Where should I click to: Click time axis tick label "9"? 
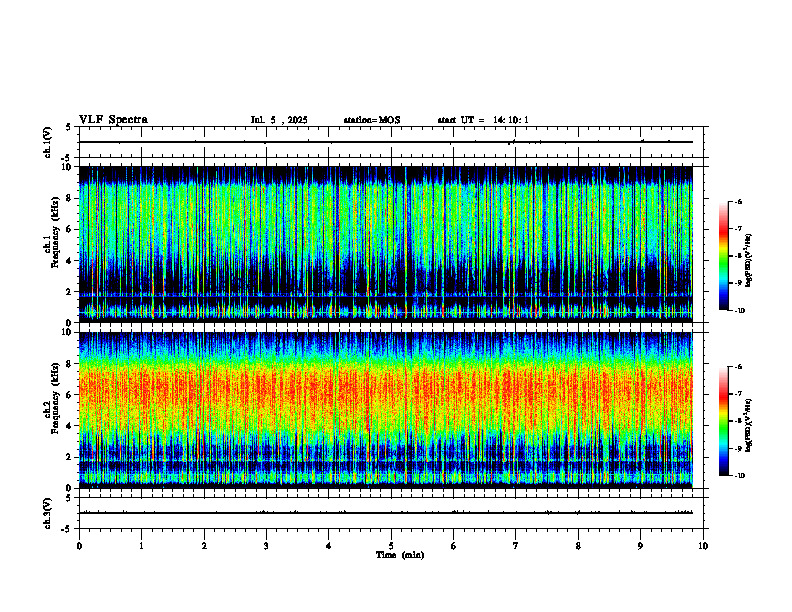(640, 546)
